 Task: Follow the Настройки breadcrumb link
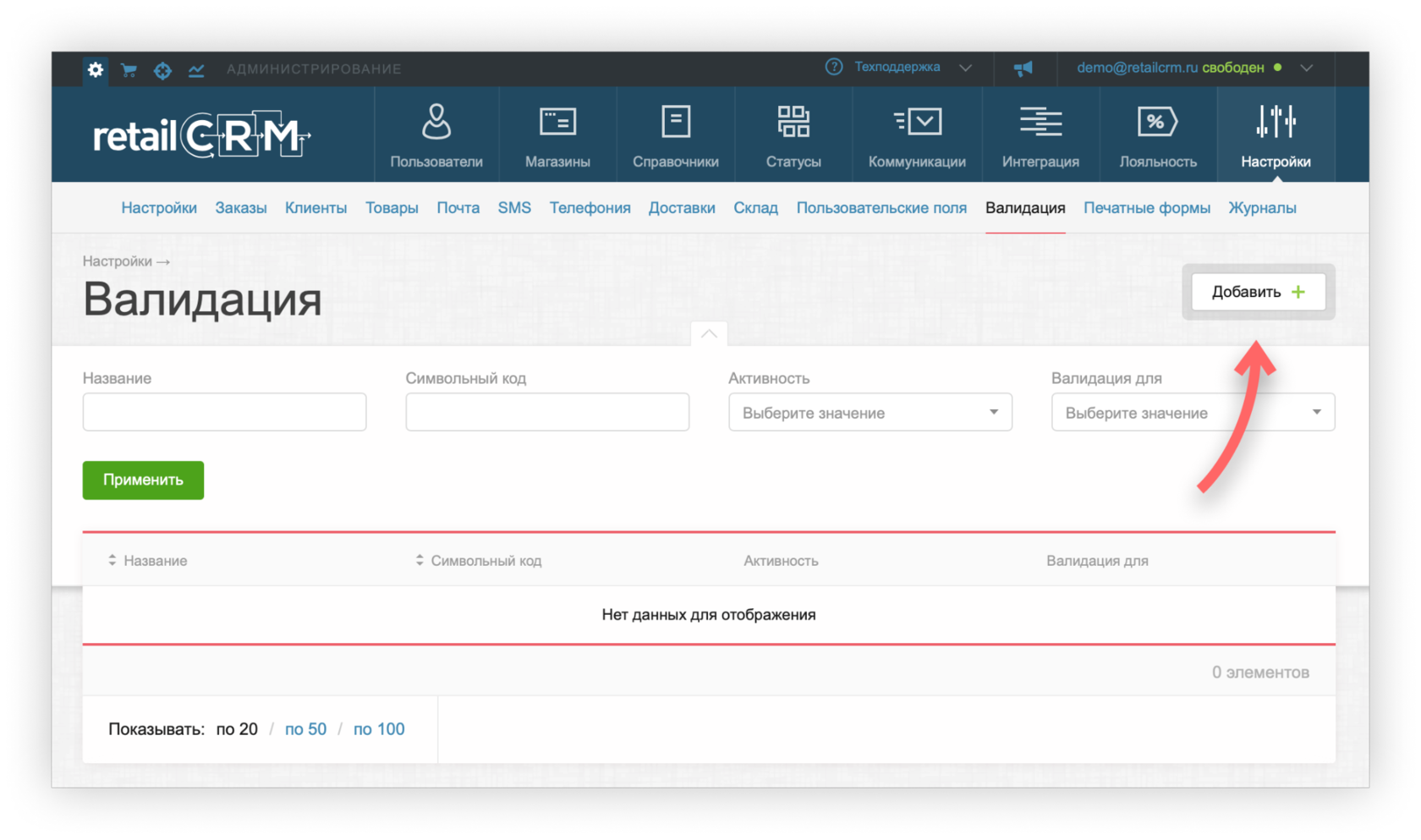click(x=118, y=261)
